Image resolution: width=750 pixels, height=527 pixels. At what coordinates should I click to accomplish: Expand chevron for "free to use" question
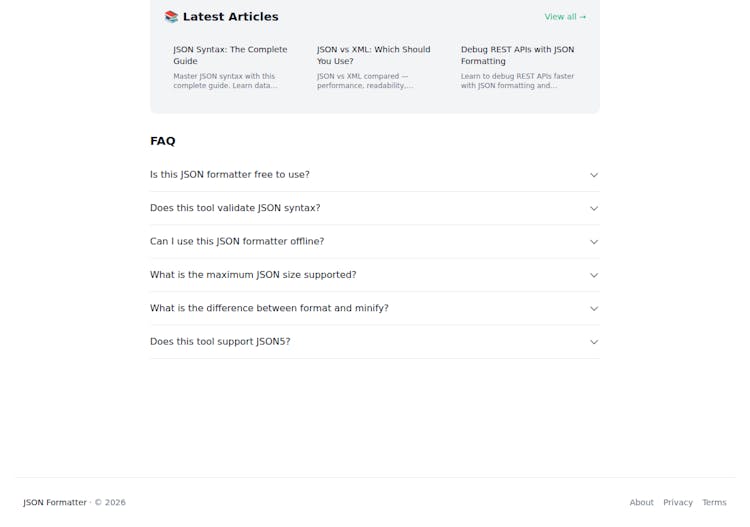594,175
